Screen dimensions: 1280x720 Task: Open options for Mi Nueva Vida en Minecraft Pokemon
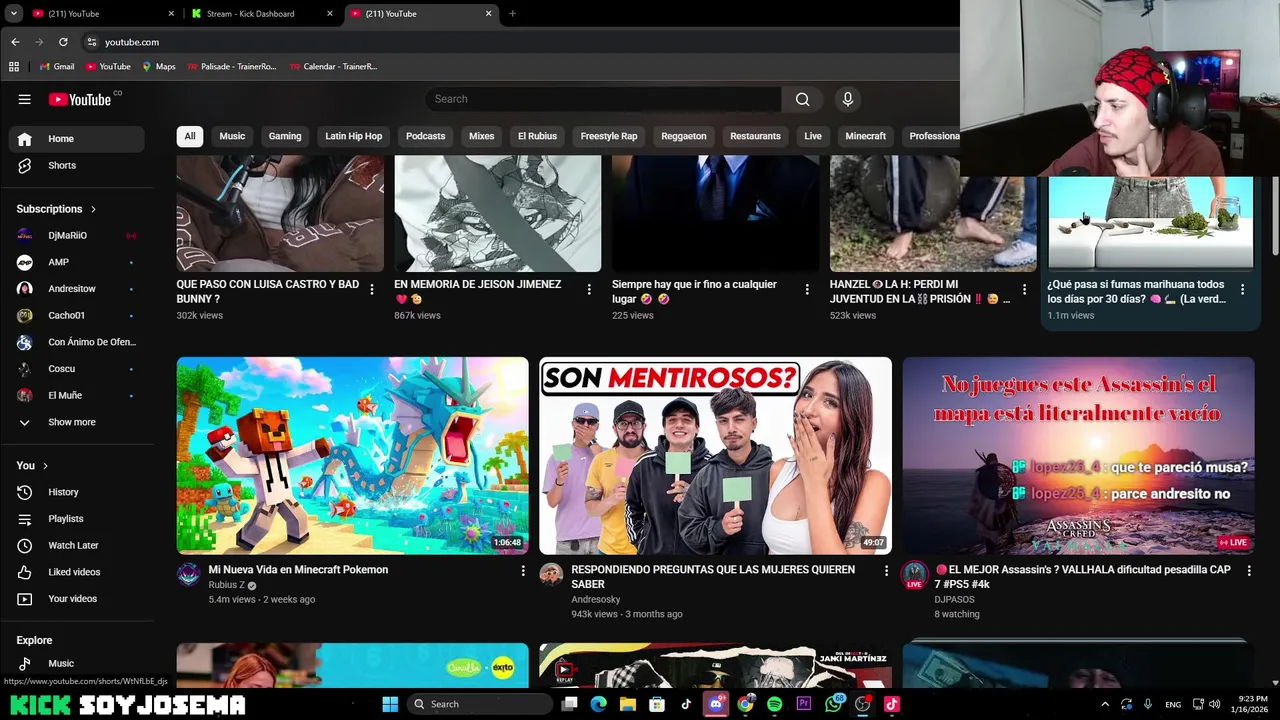522,570
